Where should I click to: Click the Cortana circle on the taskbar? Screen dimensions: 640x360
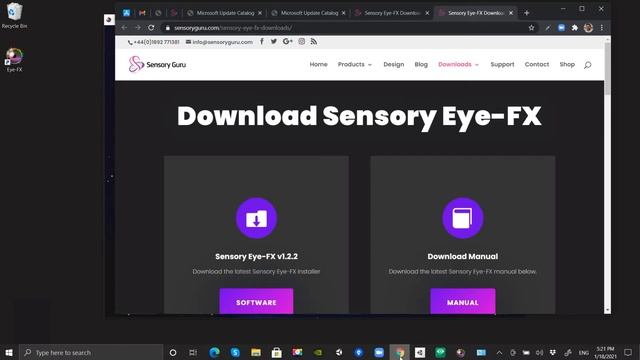173,352
